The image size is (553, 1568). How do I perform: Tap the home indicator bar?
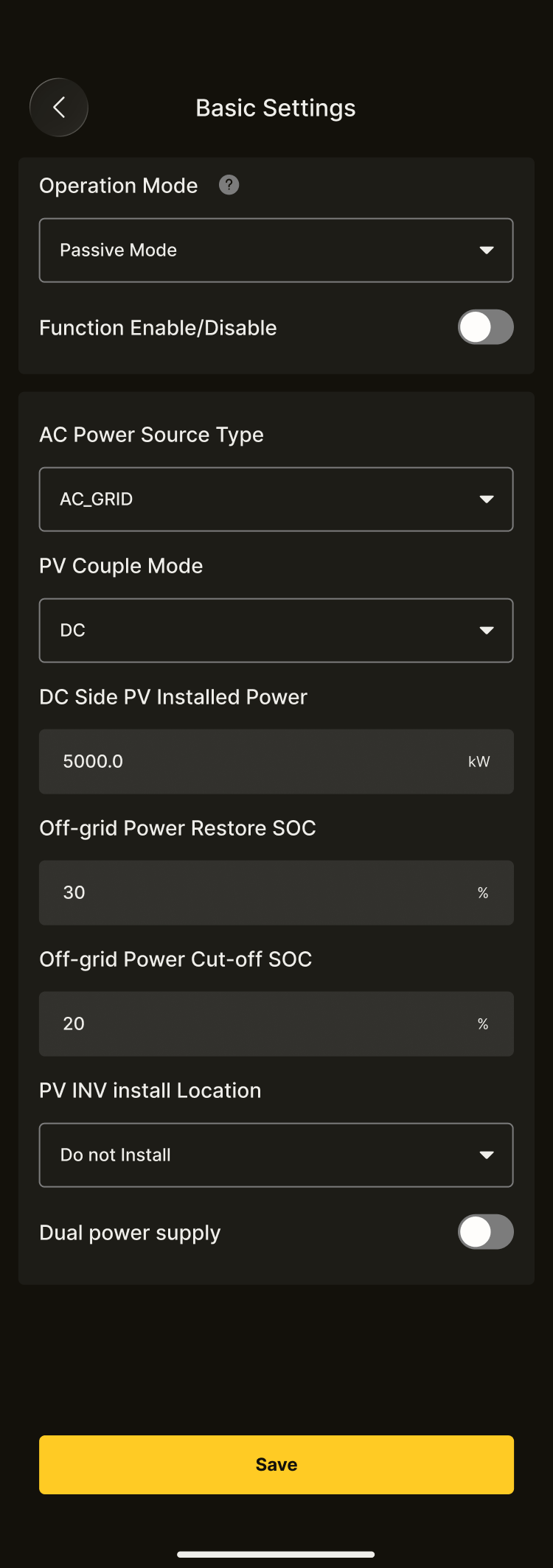[x=276, y=1555]
